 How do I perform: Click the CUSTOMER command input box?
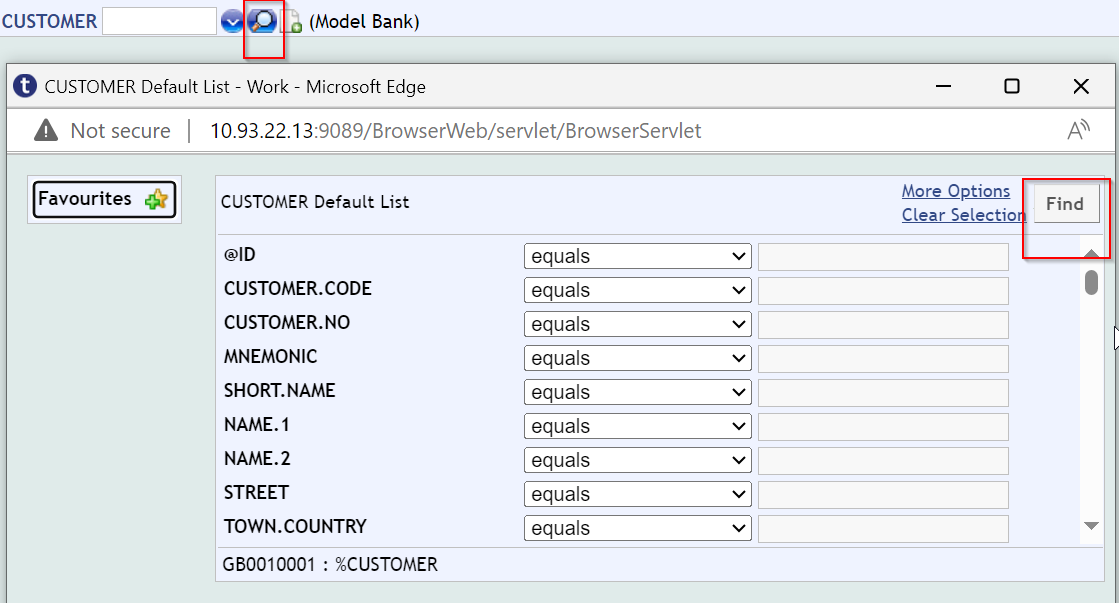pos(159,21)
